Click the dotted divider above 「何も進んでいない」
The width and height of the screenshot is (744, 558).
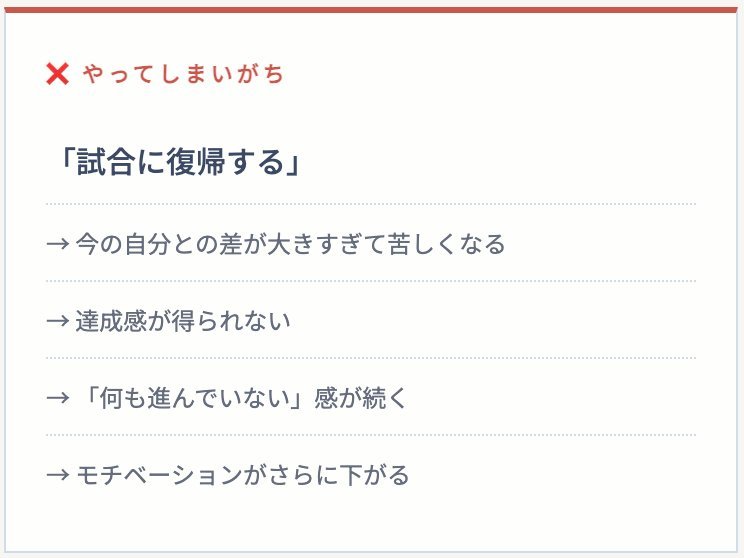point(372,358)
